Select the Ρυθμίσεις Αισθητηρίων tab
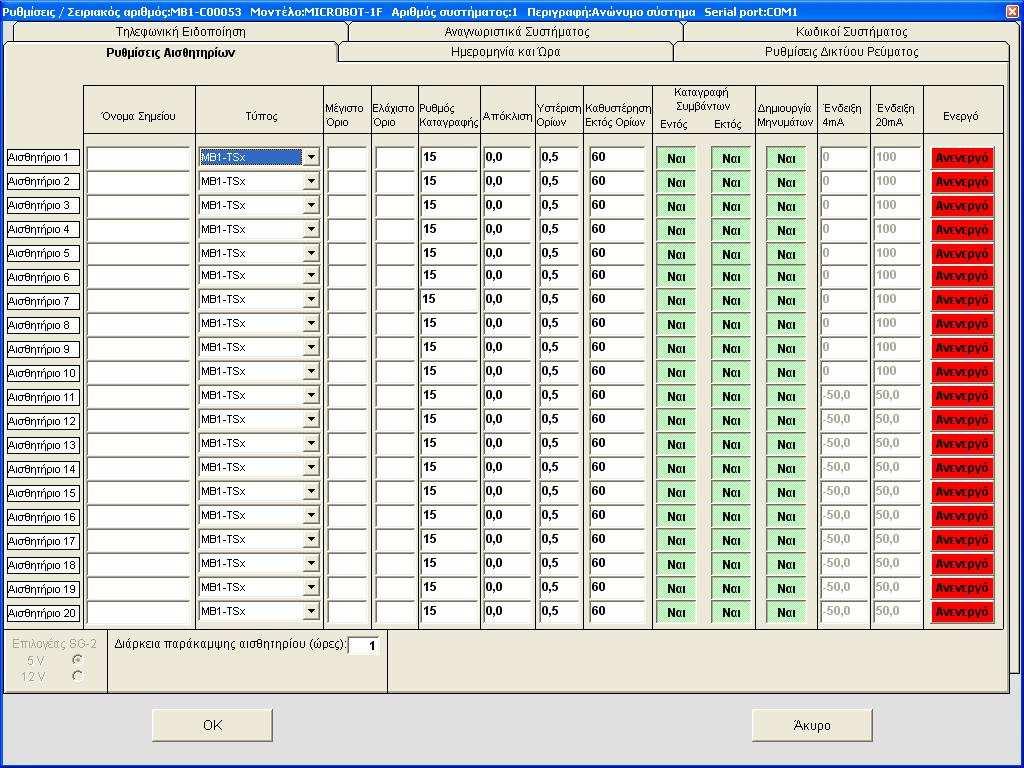Screen dimensions: 1024x768 click(170, 53)
